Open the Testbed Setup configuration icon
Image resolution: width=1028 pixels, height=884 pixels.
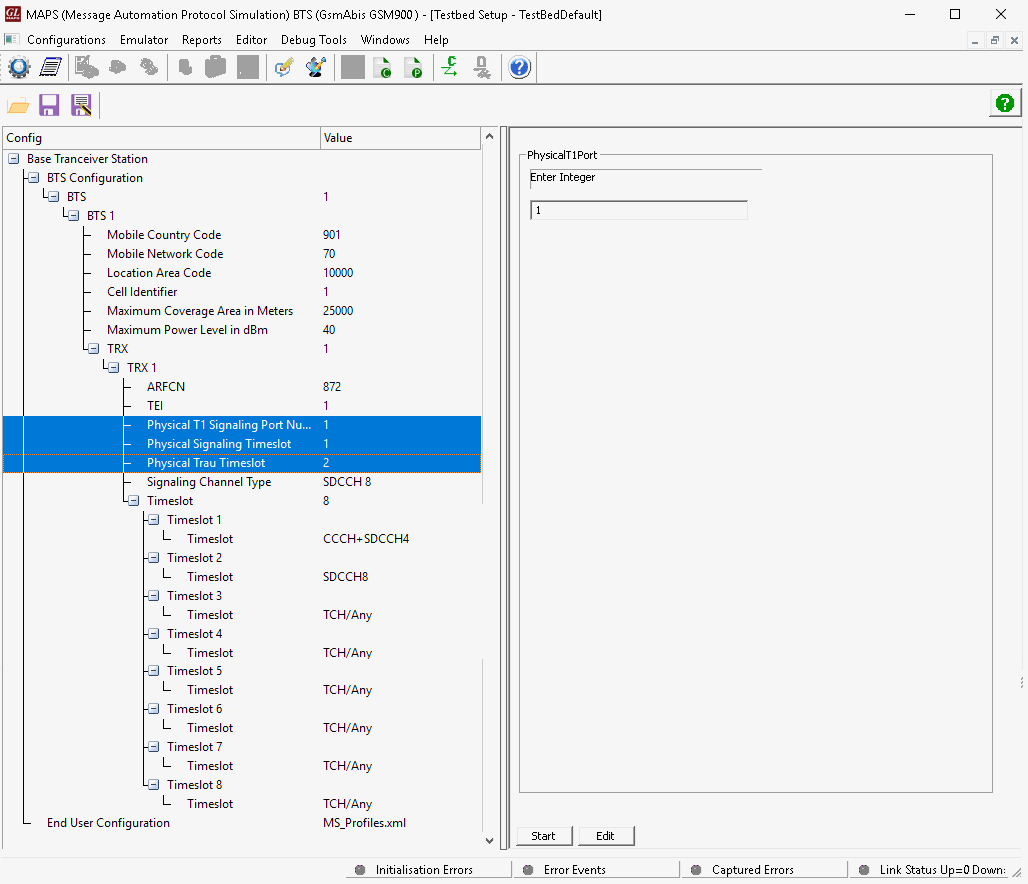pos(18,67)
